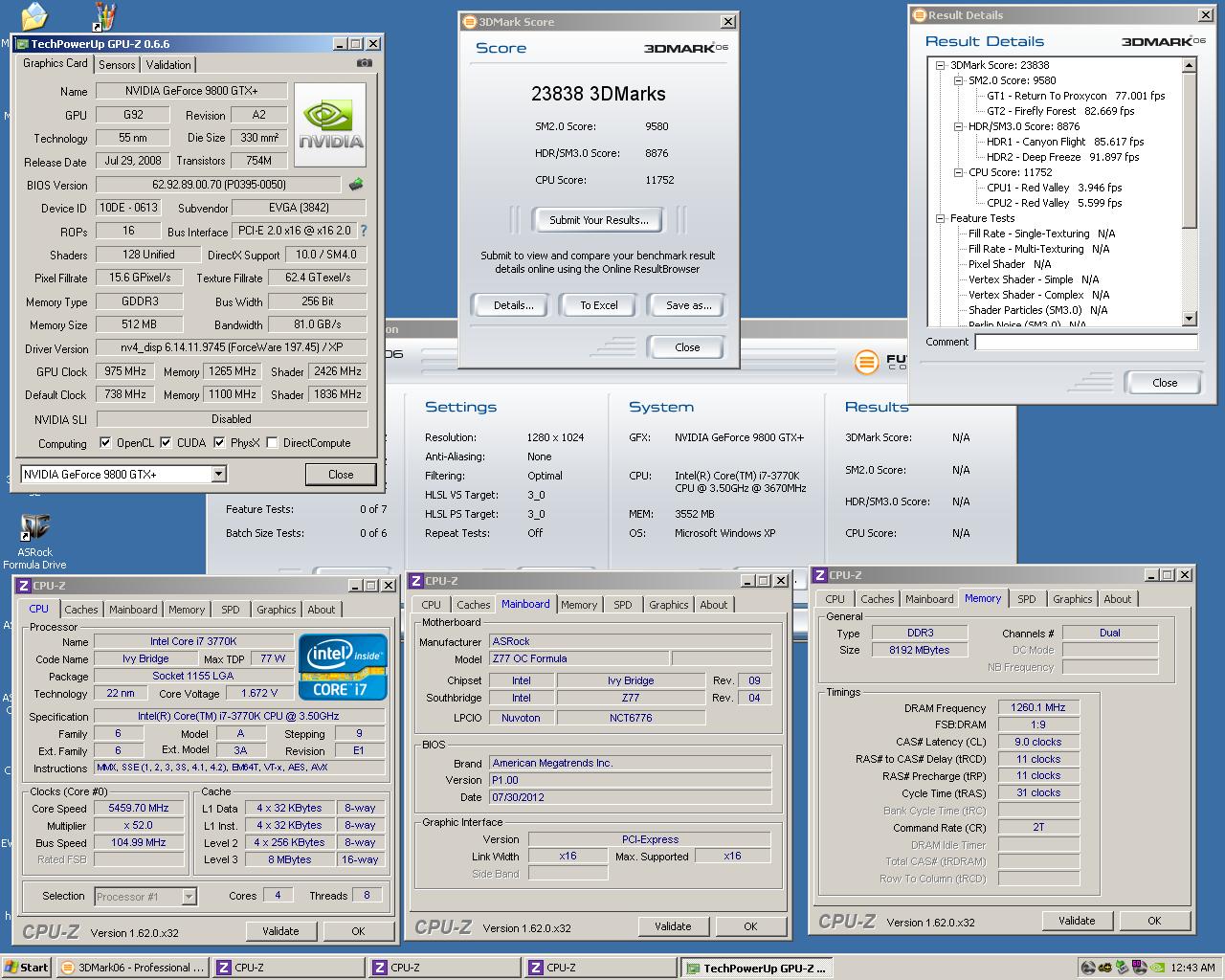Collapse the Feature Tests tree node
Screen dimensions: 1225x980
pos(940,219)
